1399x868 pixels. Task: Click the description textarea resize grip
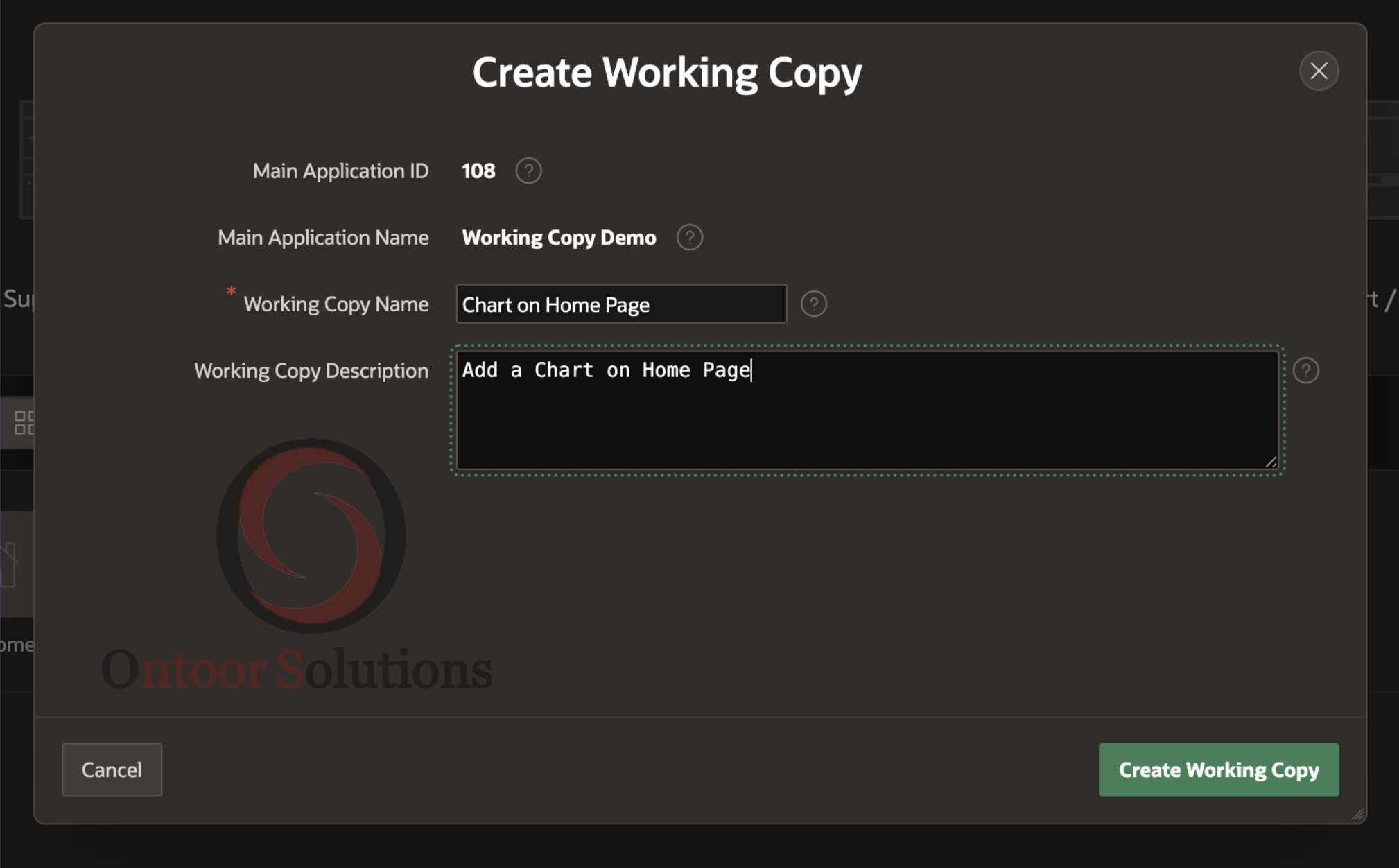[x=1271, y=462]
